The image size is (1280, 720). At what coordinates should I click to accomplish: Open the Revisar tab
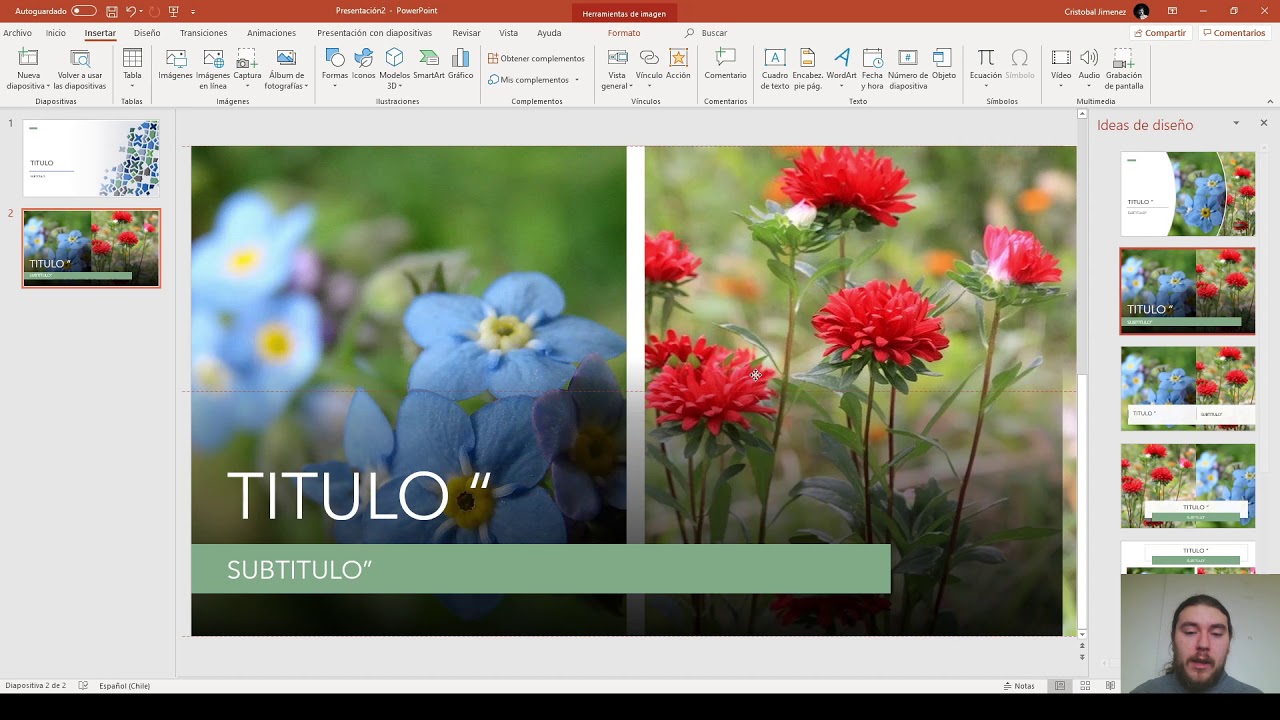tap(466, 33)
